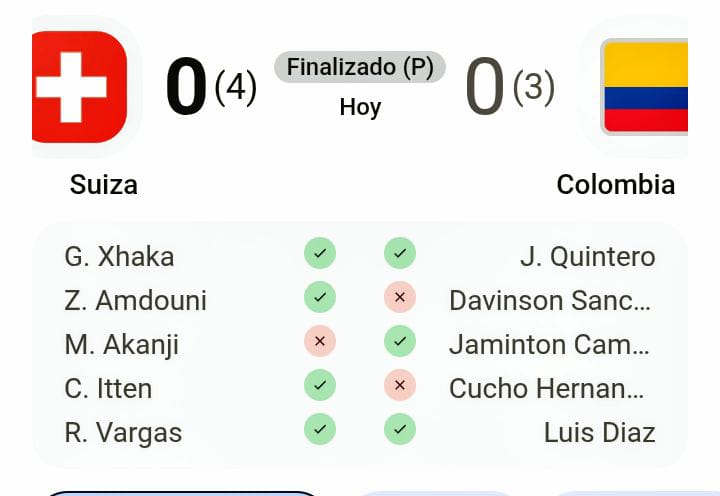This screenshot has width=720, height=496.
Task: Select Jaminton Campaz's scored penalty checkmark
Action: [x=400, y=341]
